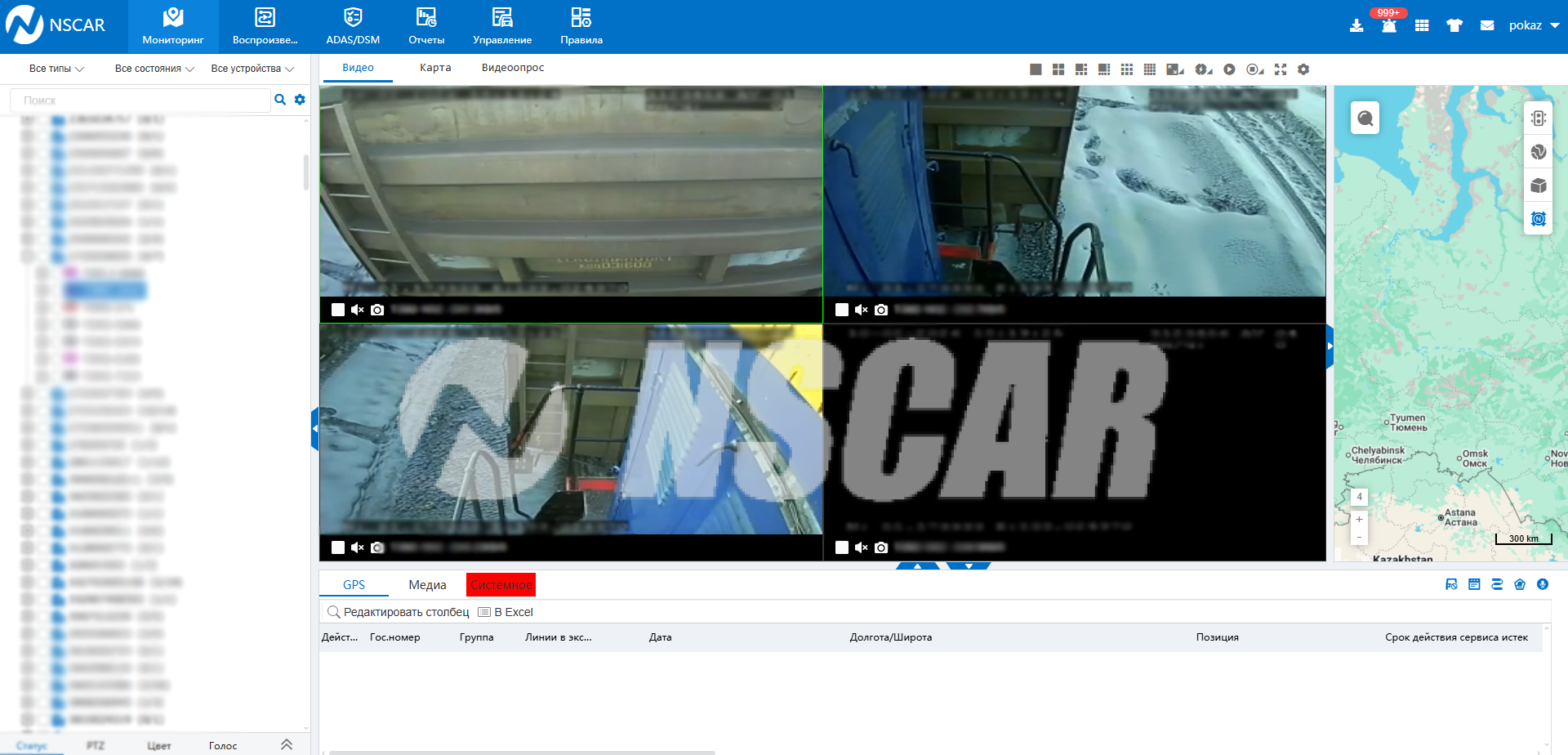Take snapshot of the top-right video

click(x=881, y=310)
